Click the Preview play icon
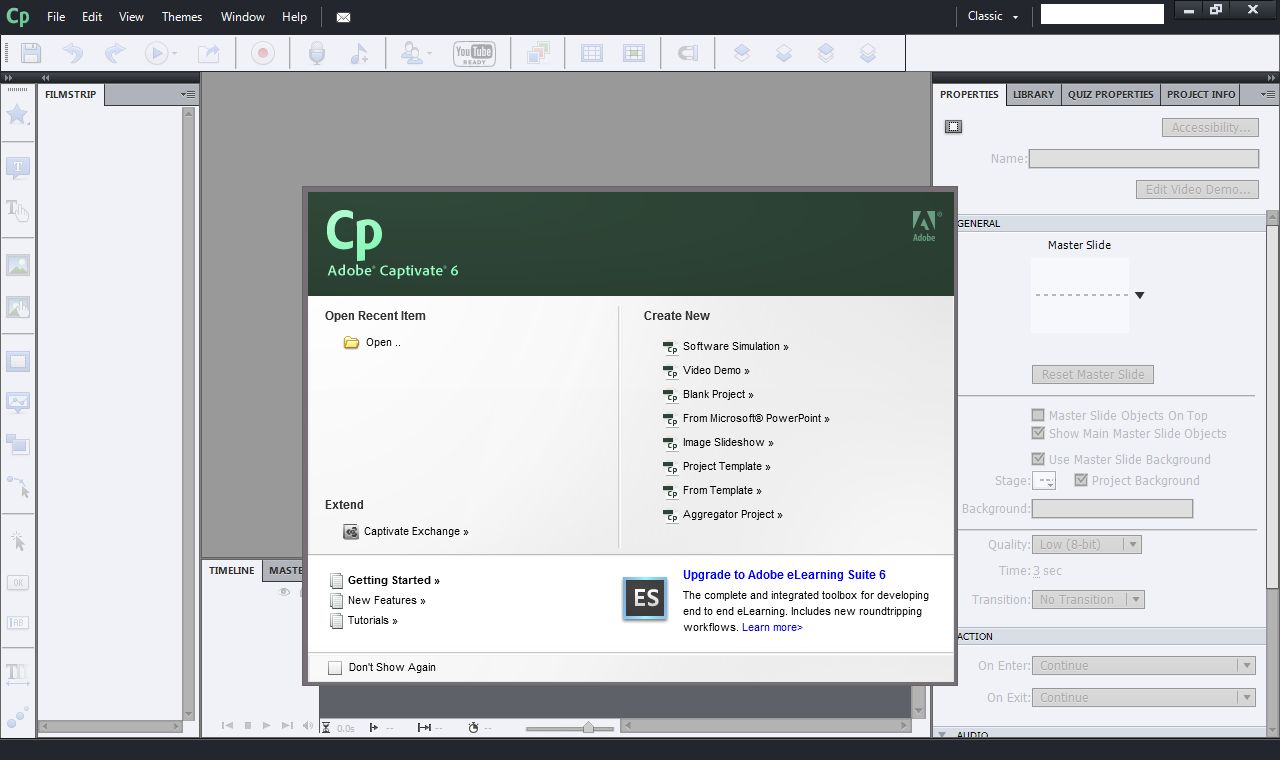Screen dimensions: 1280x760 [x=157, y=53]
